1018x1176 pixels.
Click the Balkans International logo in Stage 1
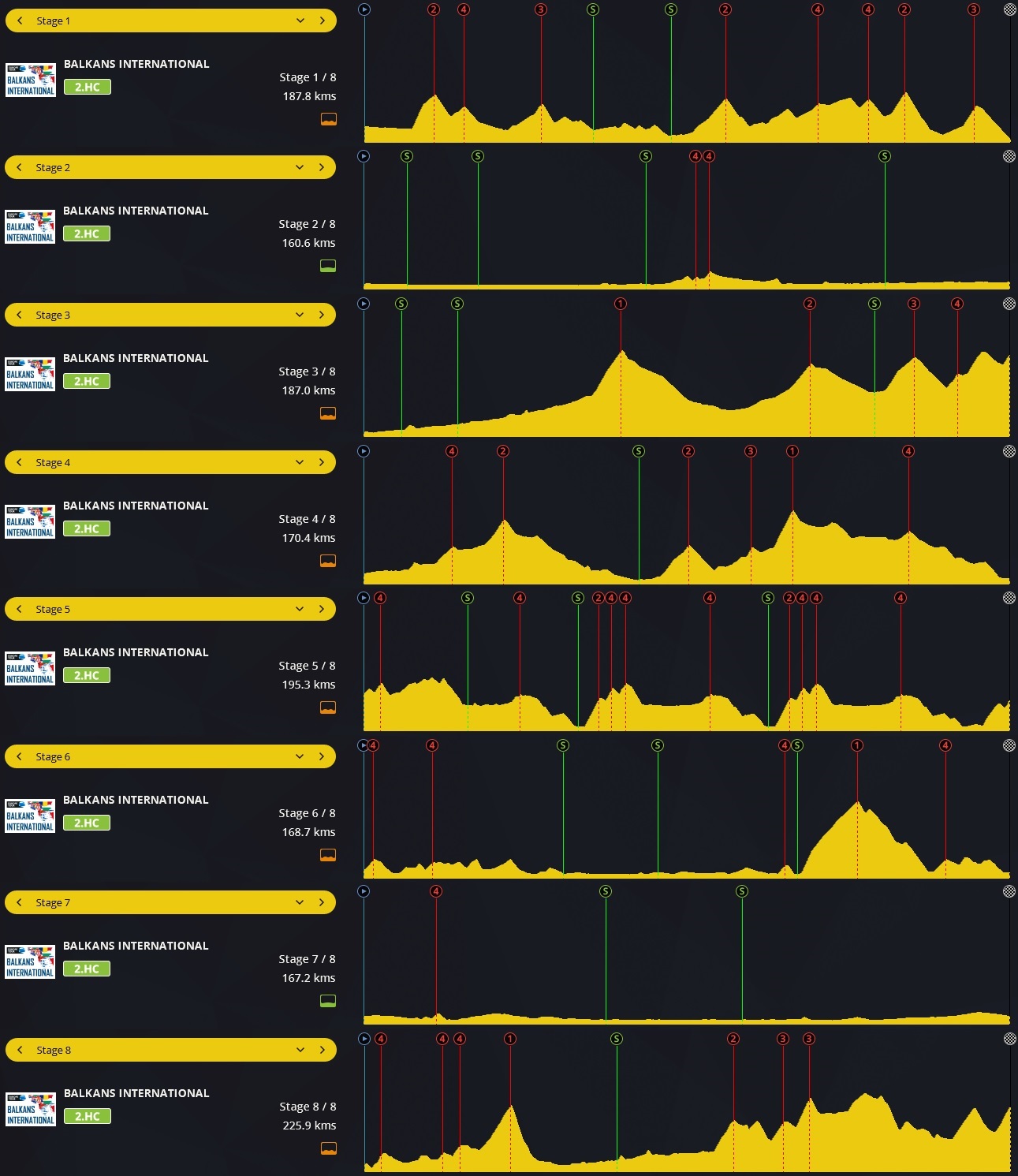click(31, 80)
